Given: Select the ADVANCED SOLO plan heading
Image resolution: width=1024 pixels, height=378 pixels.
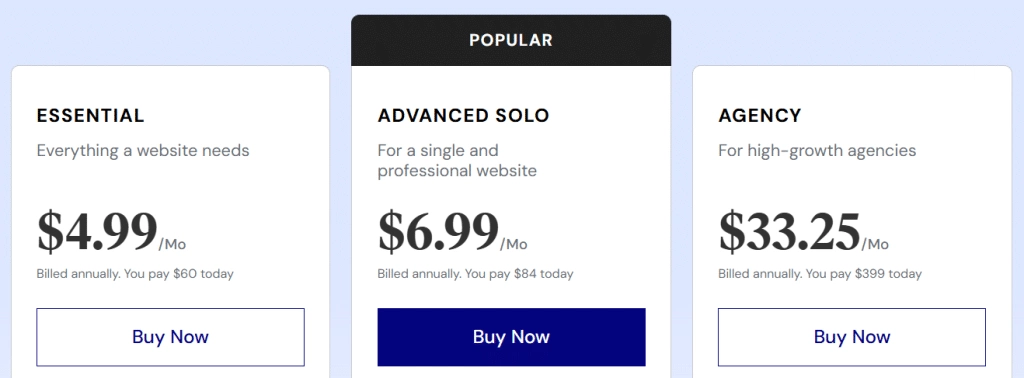Looking at the screenshot, I should tap(464, 116).
